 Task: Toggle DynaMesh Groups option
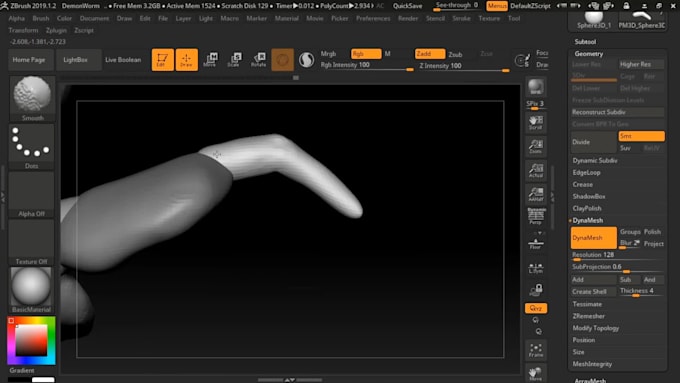pyautogui.click(x=630, y=232)
